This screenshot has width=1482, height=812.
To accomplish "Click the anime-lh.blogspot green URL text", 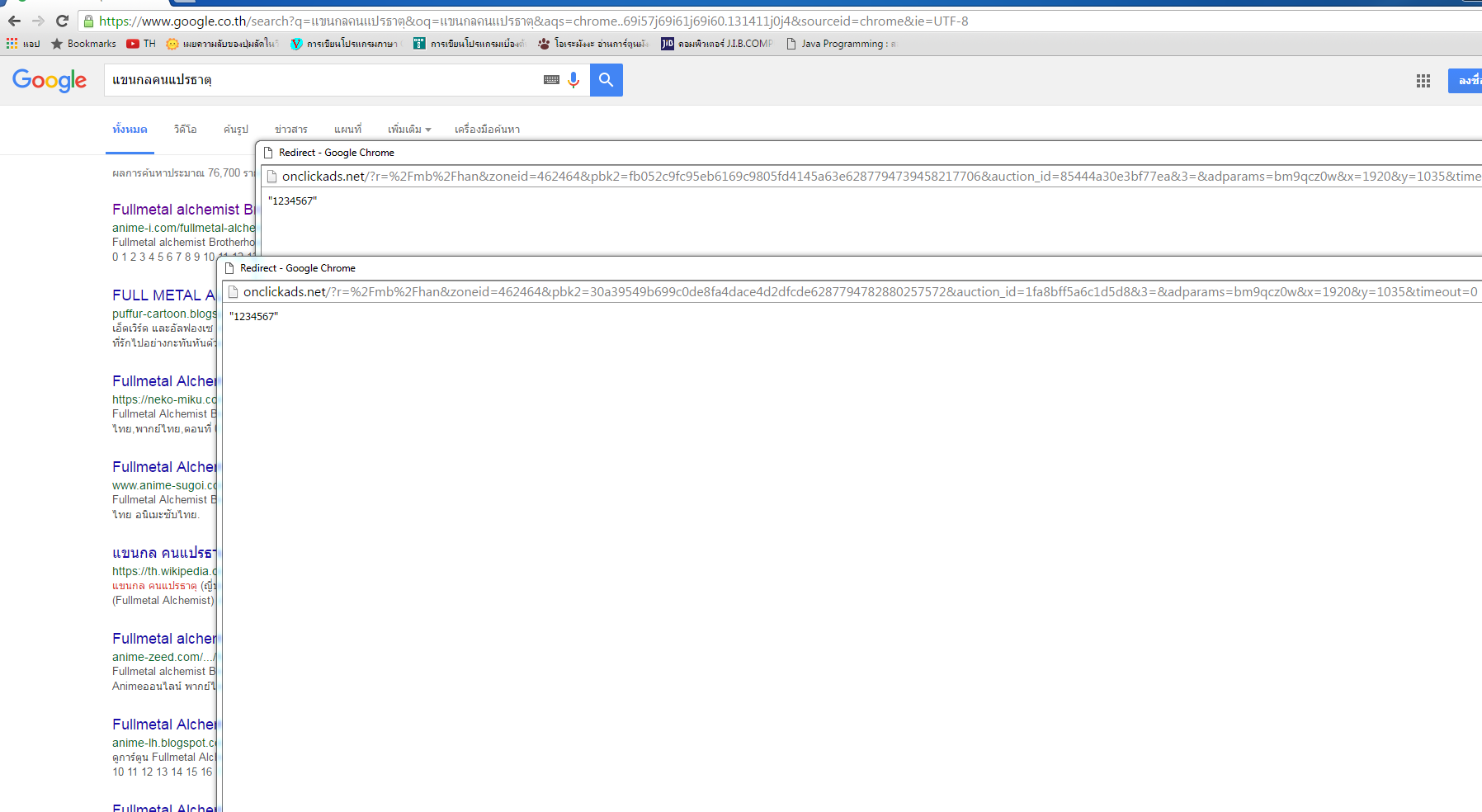I will (164, 743).
